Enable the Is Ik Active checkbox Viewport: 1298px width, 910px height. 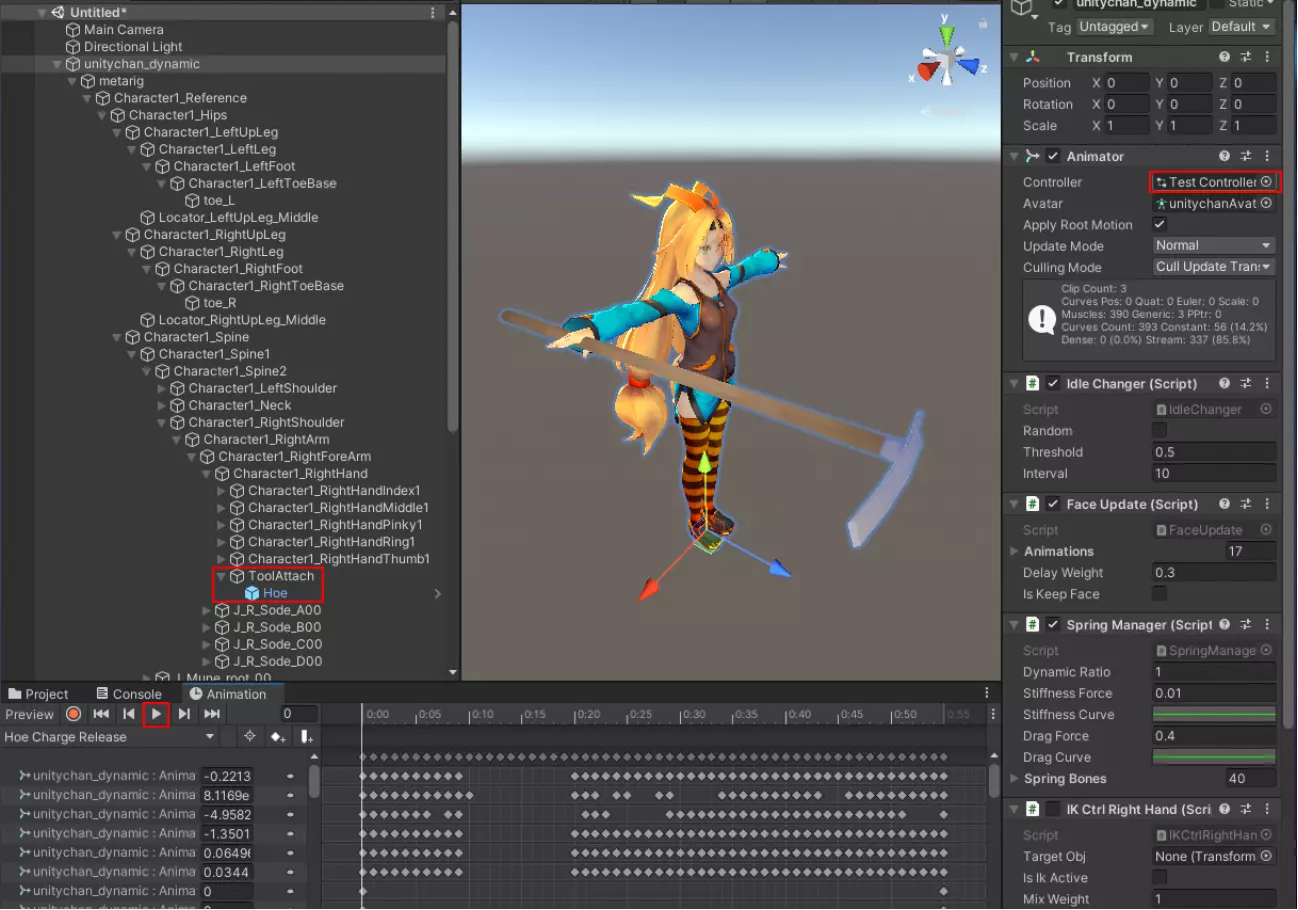coord(1159,877)
